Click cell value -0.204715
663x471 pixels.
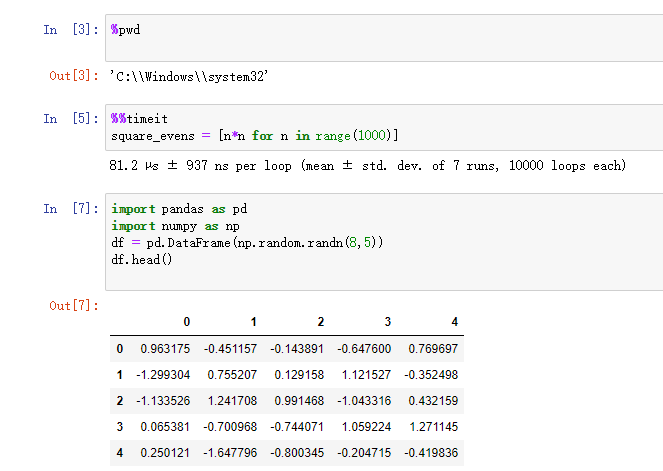click(364, 453)
